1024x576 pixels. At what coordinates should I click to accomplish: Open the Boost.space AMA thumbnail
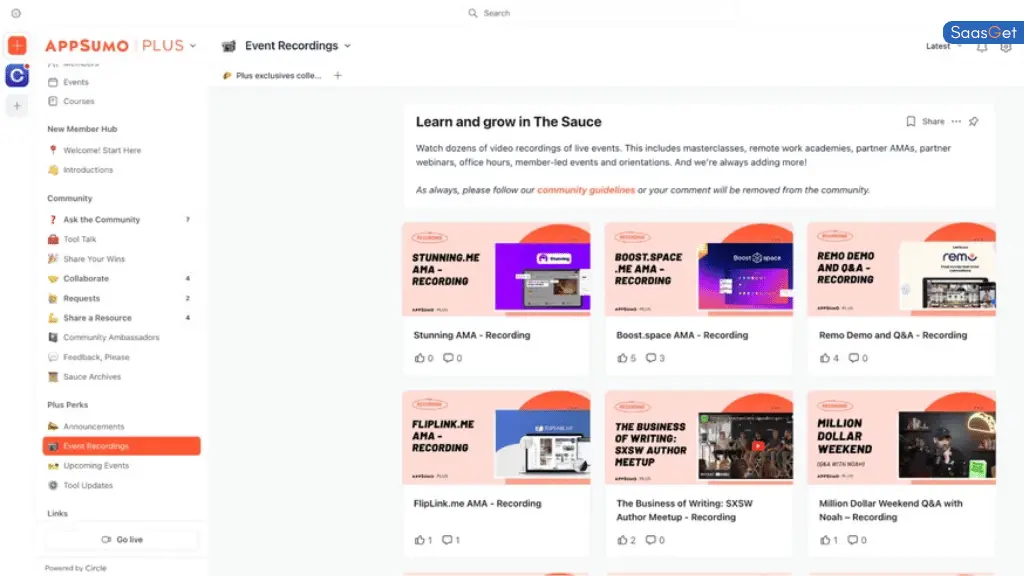tap(699, 270)
